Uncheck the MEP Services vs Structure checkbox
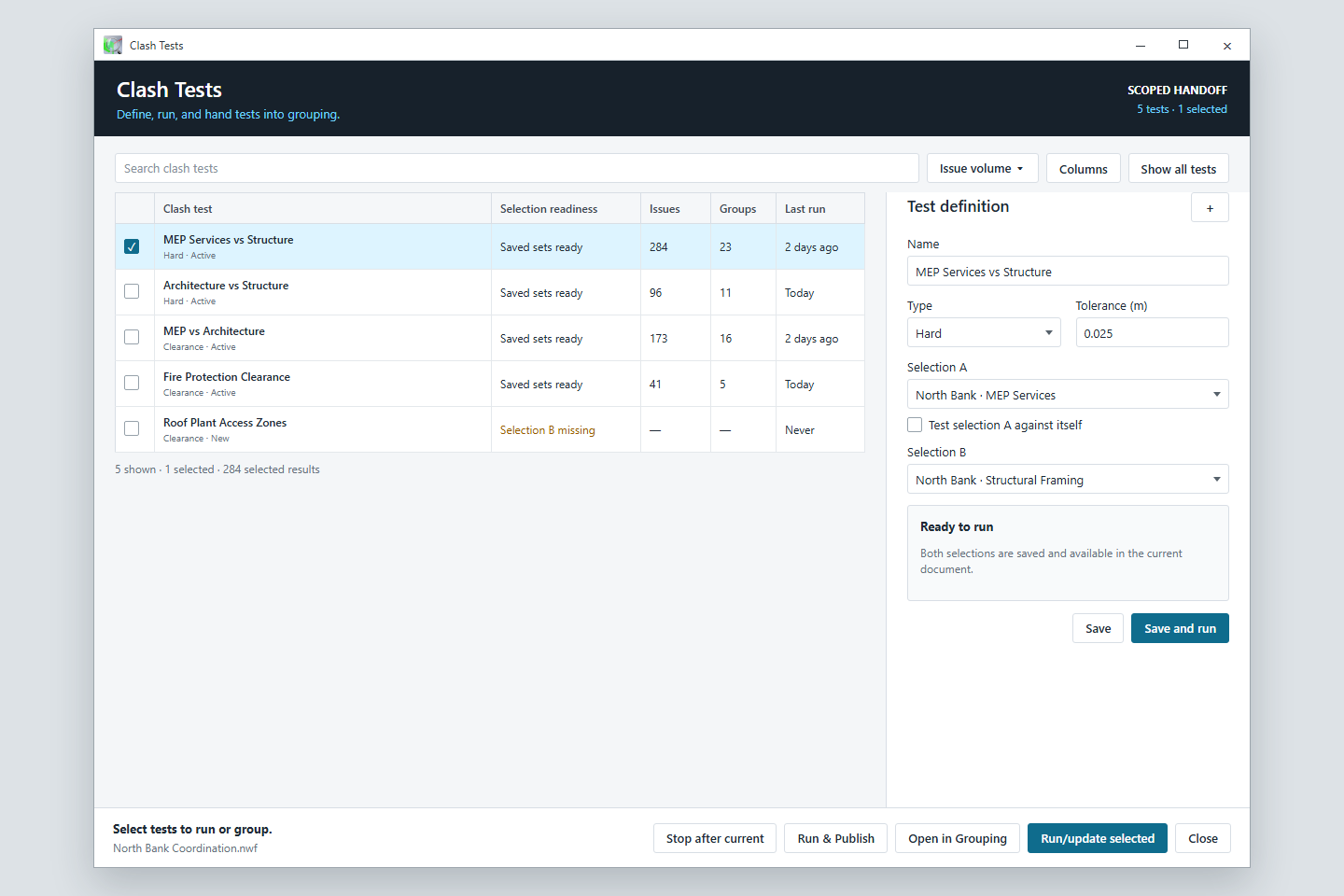The height and width of the screenshot is (896, 1344). [132, 246]
